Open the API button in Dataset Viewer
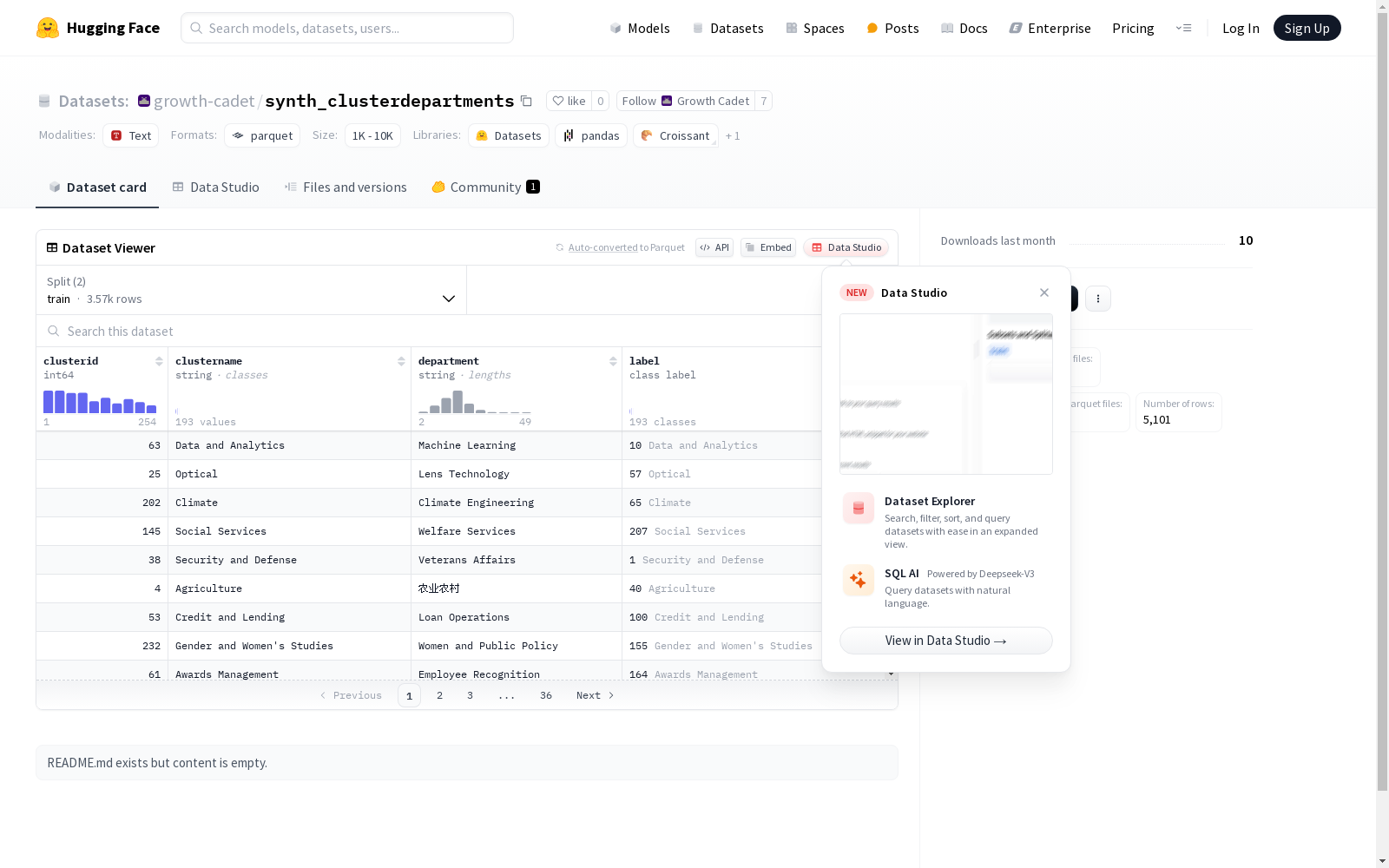Image resolution: width=1389 pixels, height=868 pixels. point(714,247)
